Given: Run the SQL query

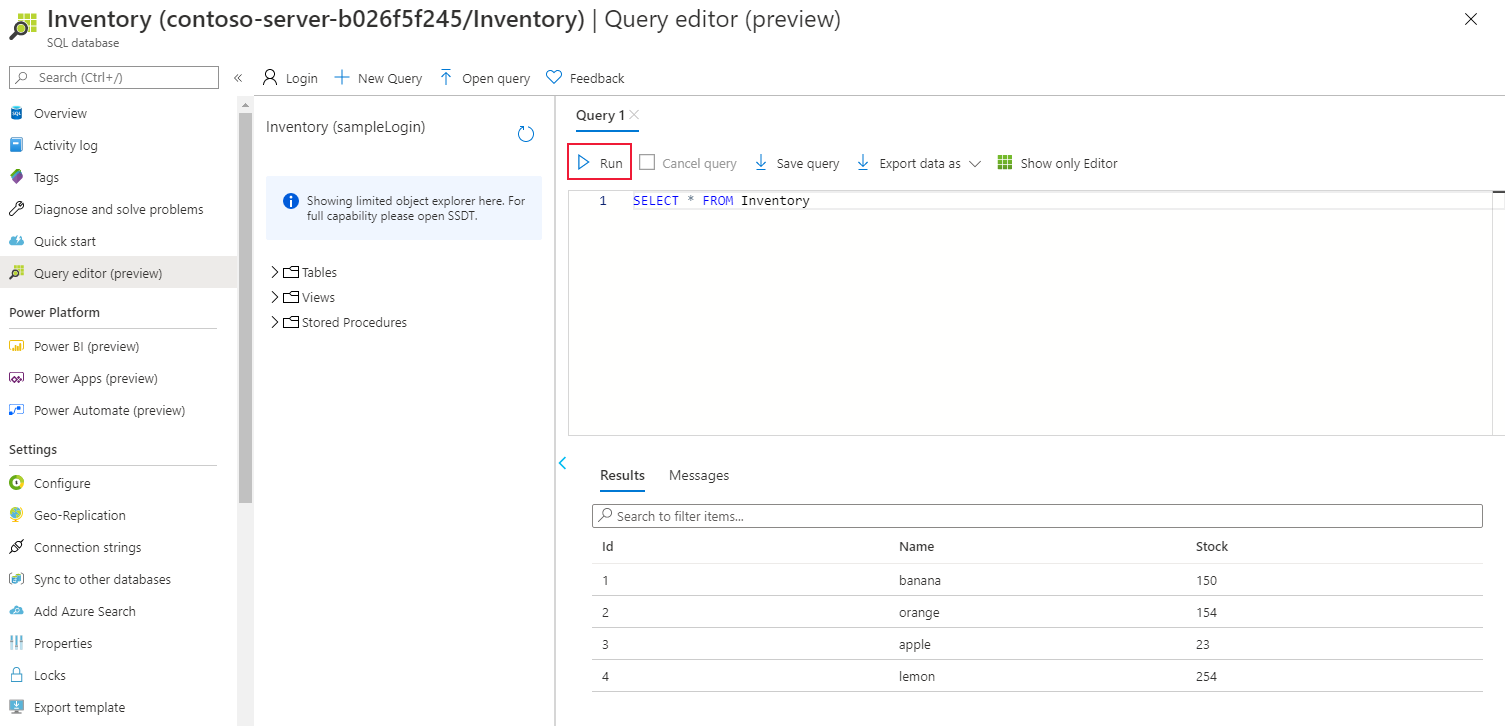Looking at the screenshot, I should click(x=598, y=162).
